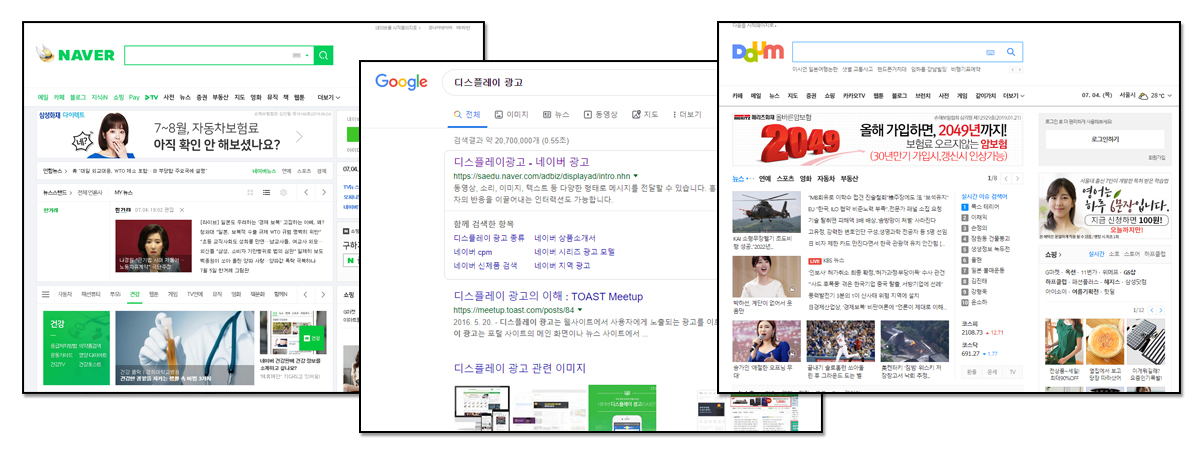This screenshot has width=1200, height=457.
Task: Open related search 네이버 지역 광고
Action: coord(563,266)
